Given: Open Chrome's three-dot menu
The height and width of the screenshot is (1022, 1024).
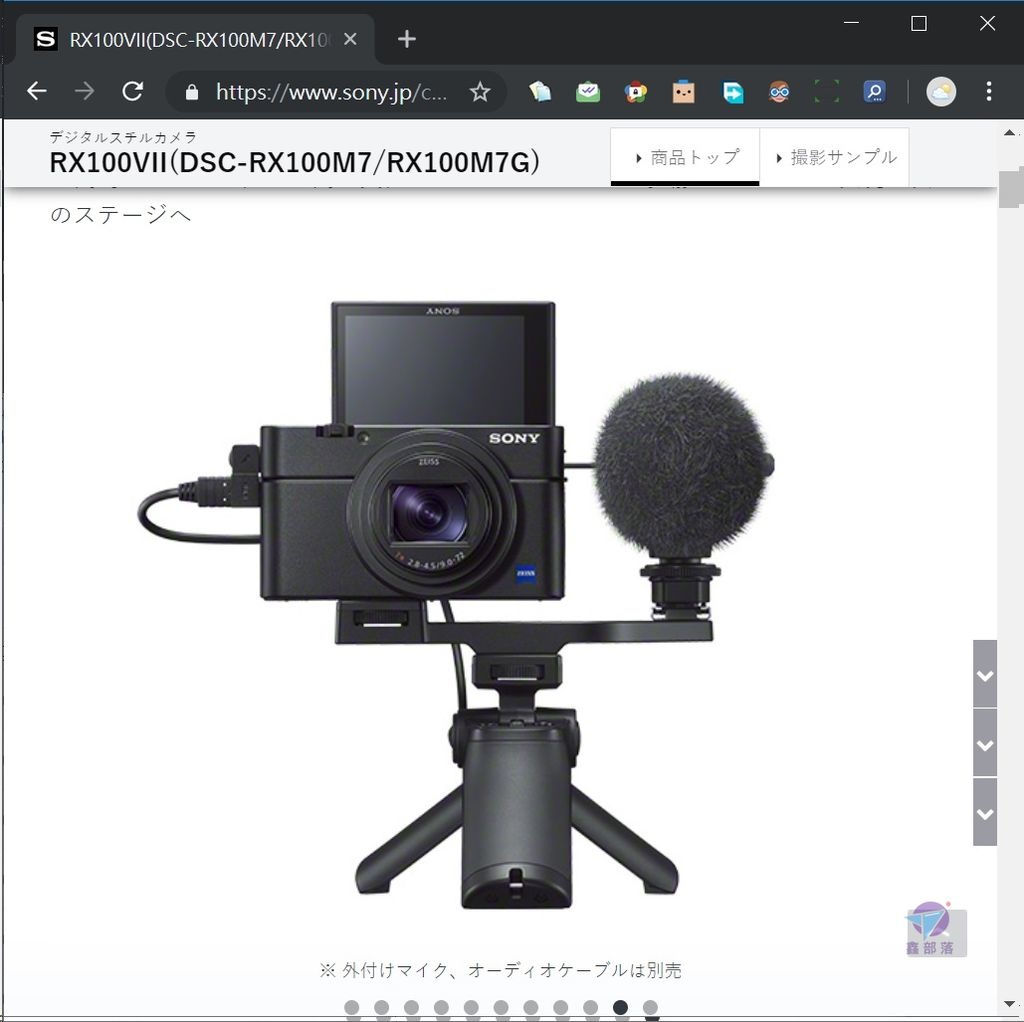Looking at the screenshot, I should pyautogui.click(x=989, y=91).
